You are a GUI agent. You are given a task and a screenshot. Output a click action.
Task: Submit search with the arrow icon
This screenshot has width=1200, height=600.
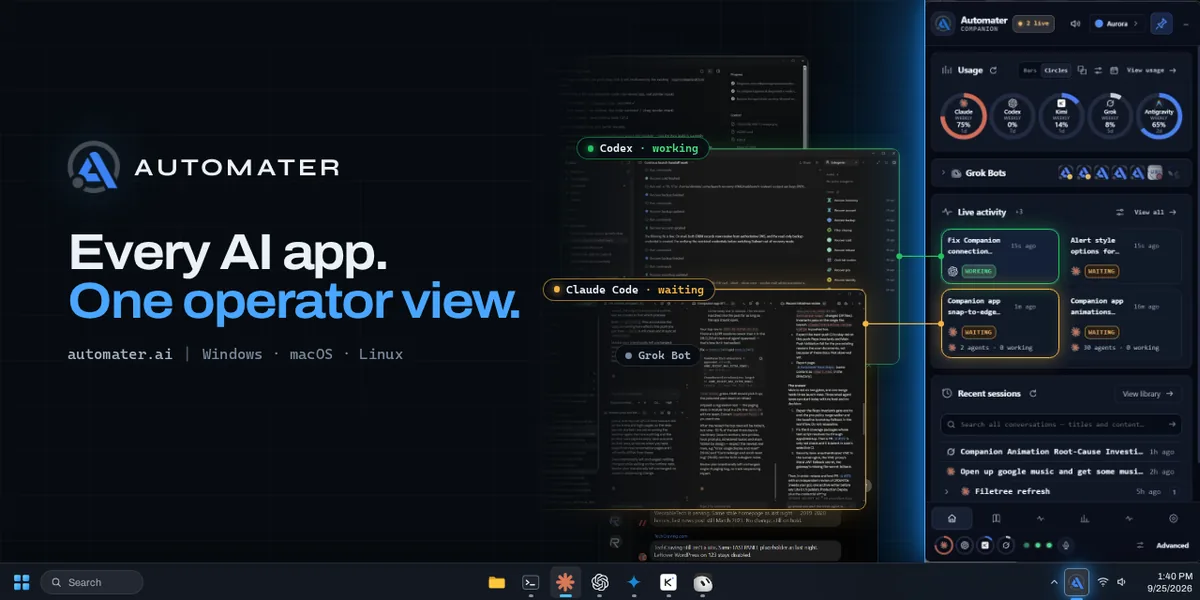pos(1171,424)
